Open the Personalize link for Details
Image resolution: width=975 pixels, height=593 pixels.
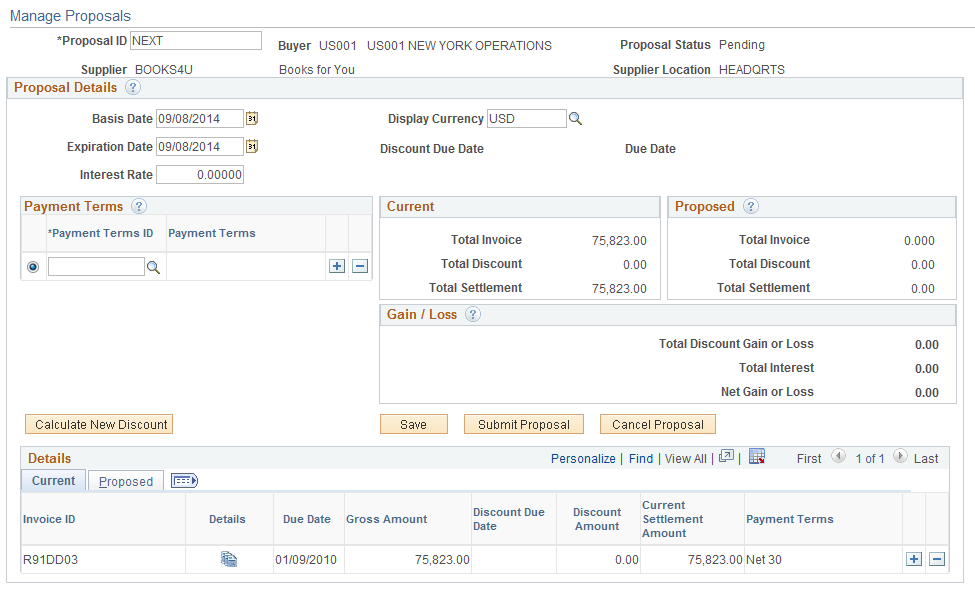click(583, 457)
